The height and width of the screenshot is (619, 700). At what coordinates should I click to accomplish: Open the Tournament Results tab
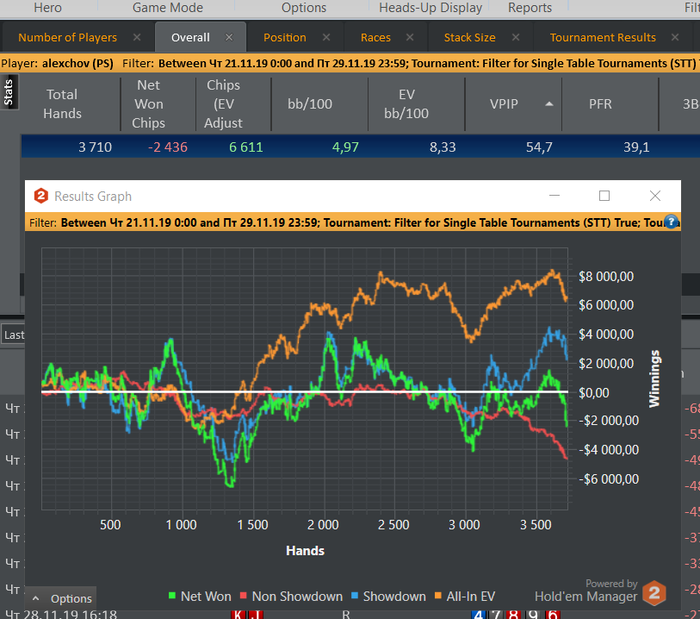click(603, 37)
